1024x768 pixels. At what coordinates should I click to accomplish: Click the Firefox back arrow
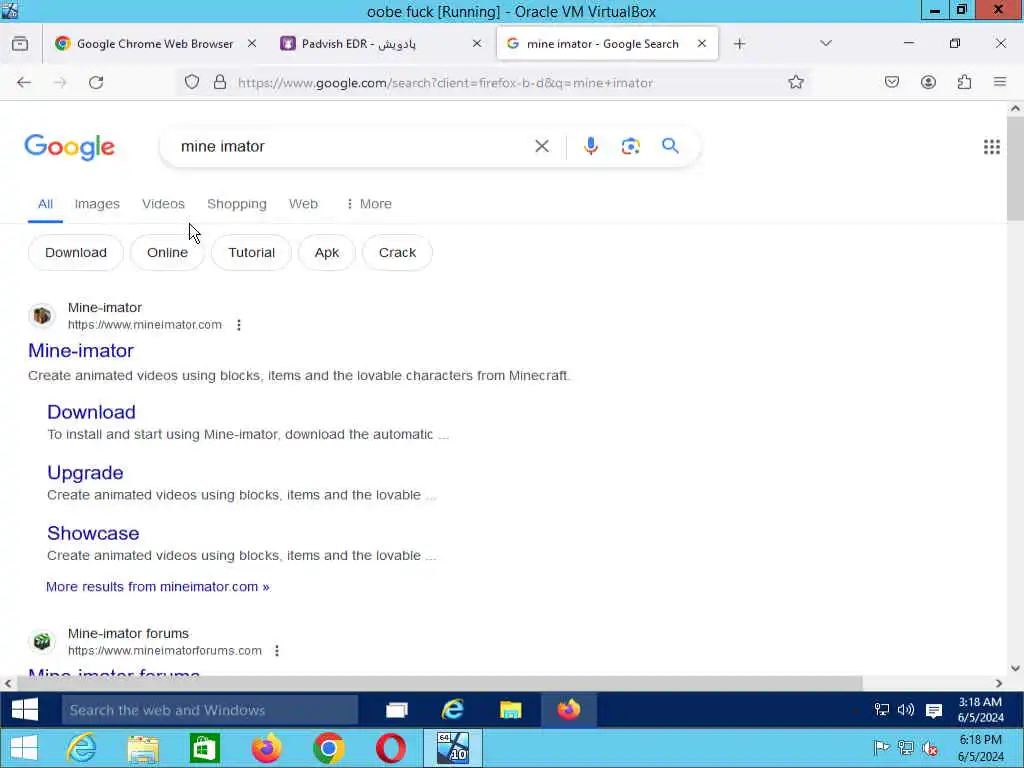[24, 82]
